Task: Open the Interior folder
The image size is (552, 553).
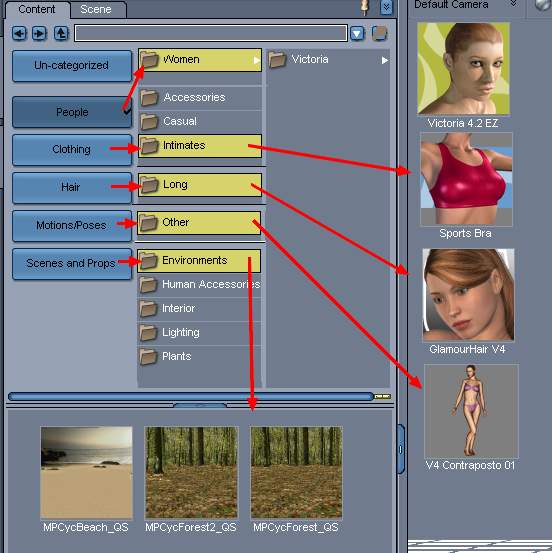Action: [x=199, y=309]
